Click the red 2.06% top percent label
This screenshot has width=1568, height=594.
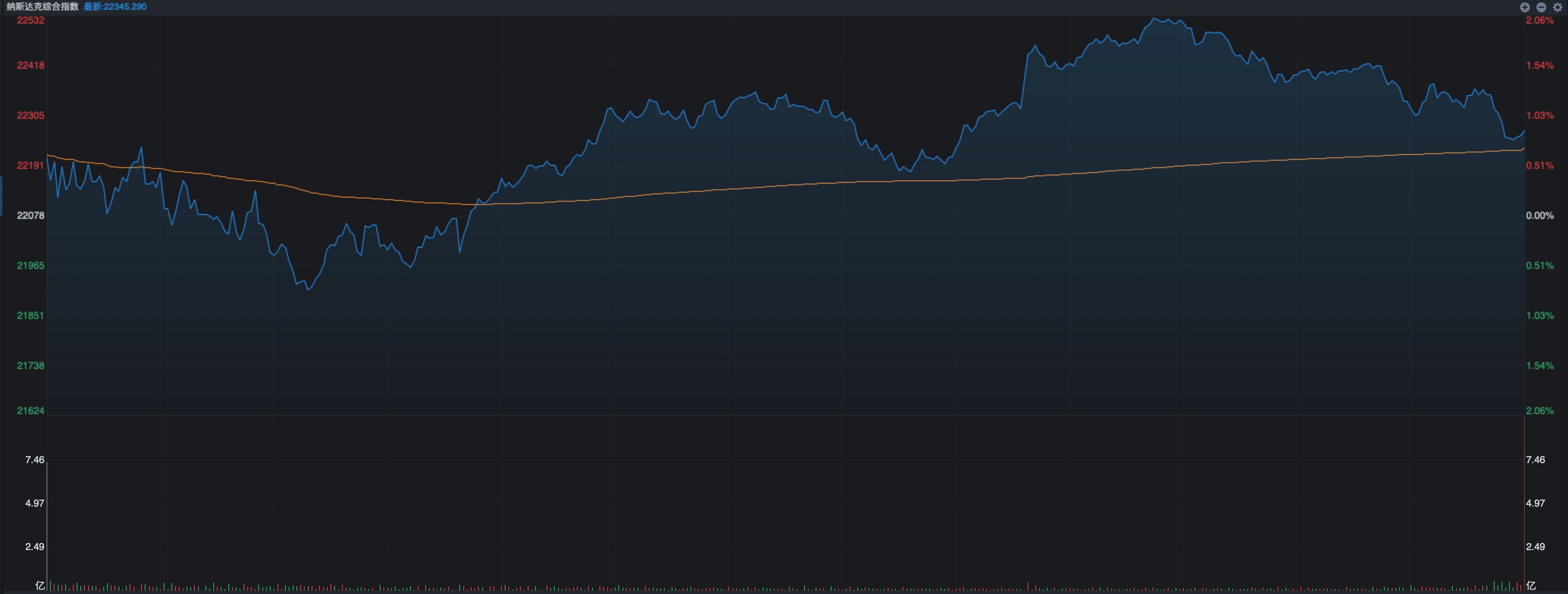tap(1539, 20)
